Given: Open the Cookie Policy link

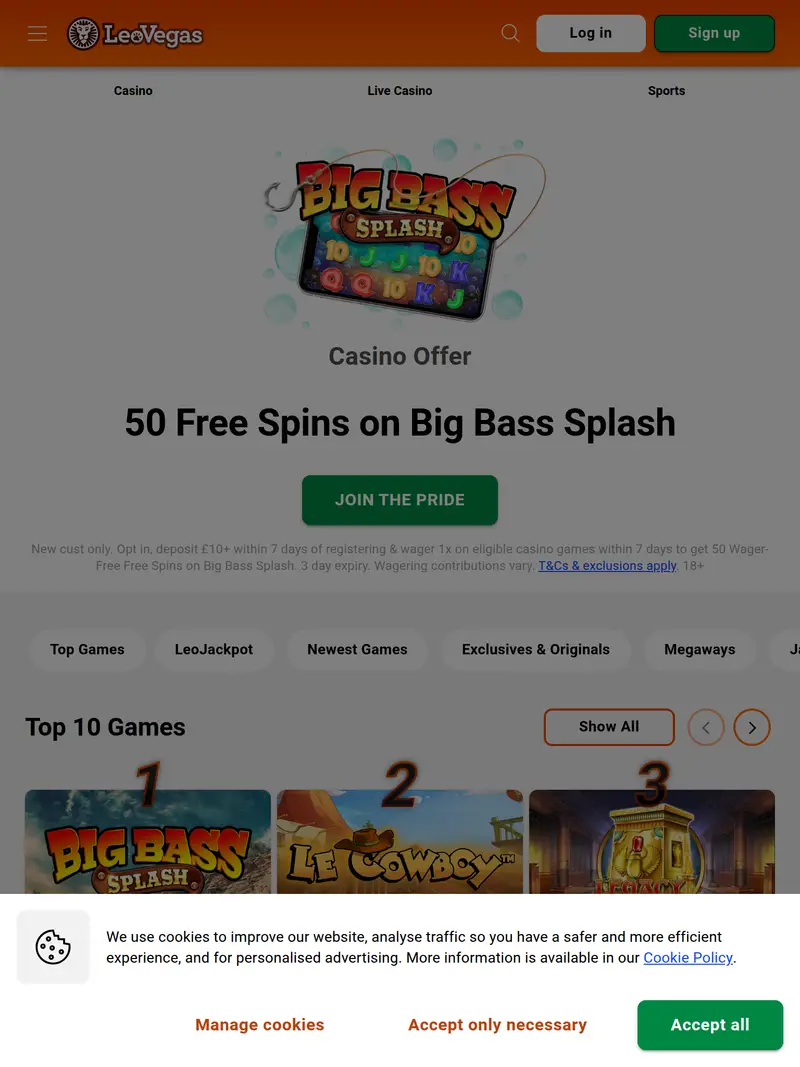Looking at the screenshot, I should tap(688, 957).
